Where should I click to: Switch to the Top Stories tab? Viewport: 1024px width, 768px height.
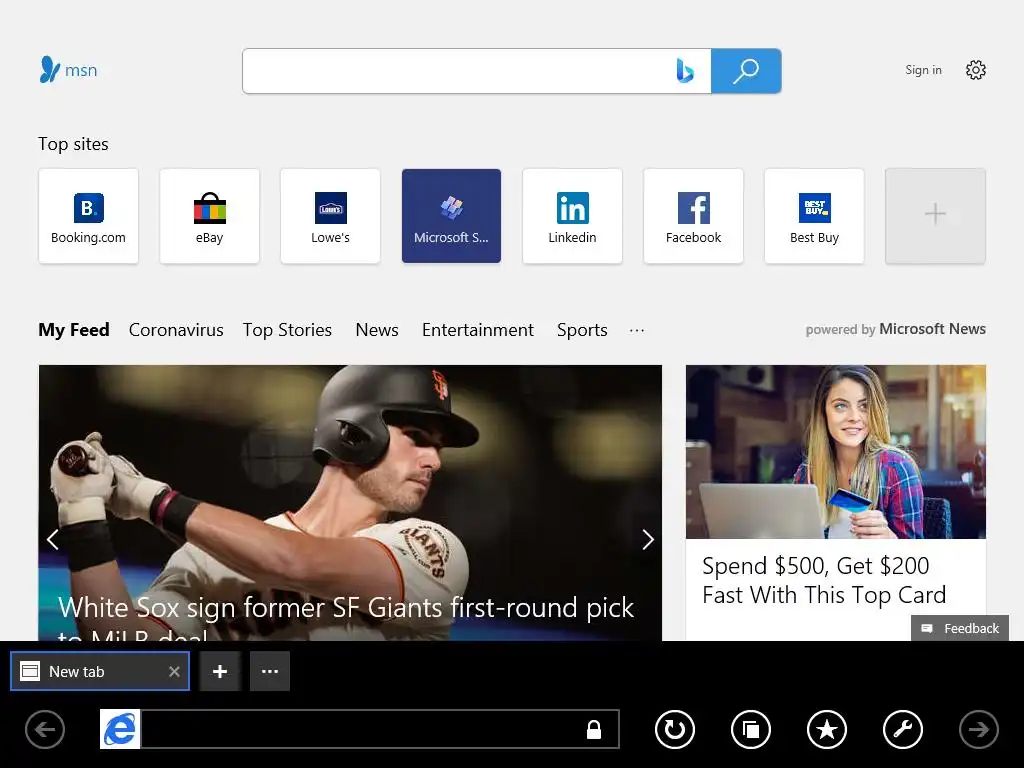click(287, 330)
